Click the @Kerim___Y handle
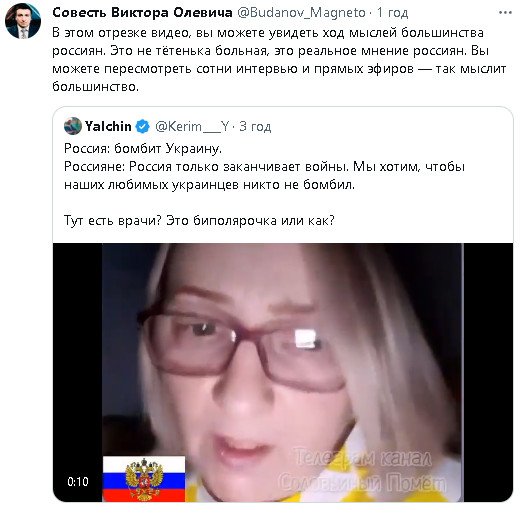The height and width of the screenshot is (515, 524). click(x=192, y=127)
